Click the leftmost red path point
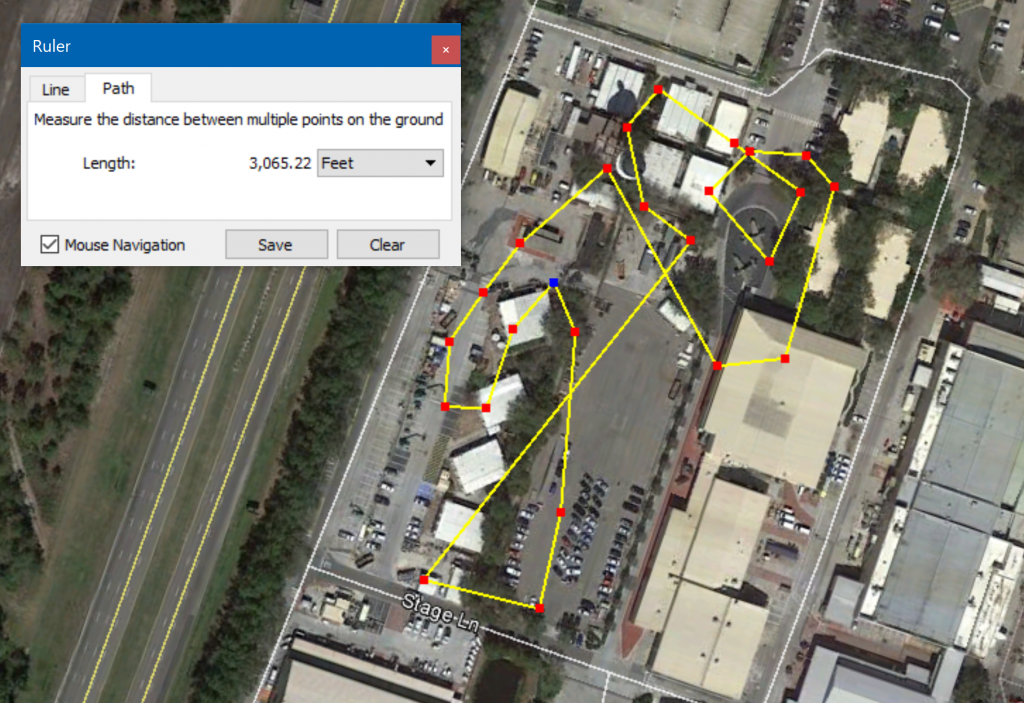1024x703 pixels. [424, 580]
